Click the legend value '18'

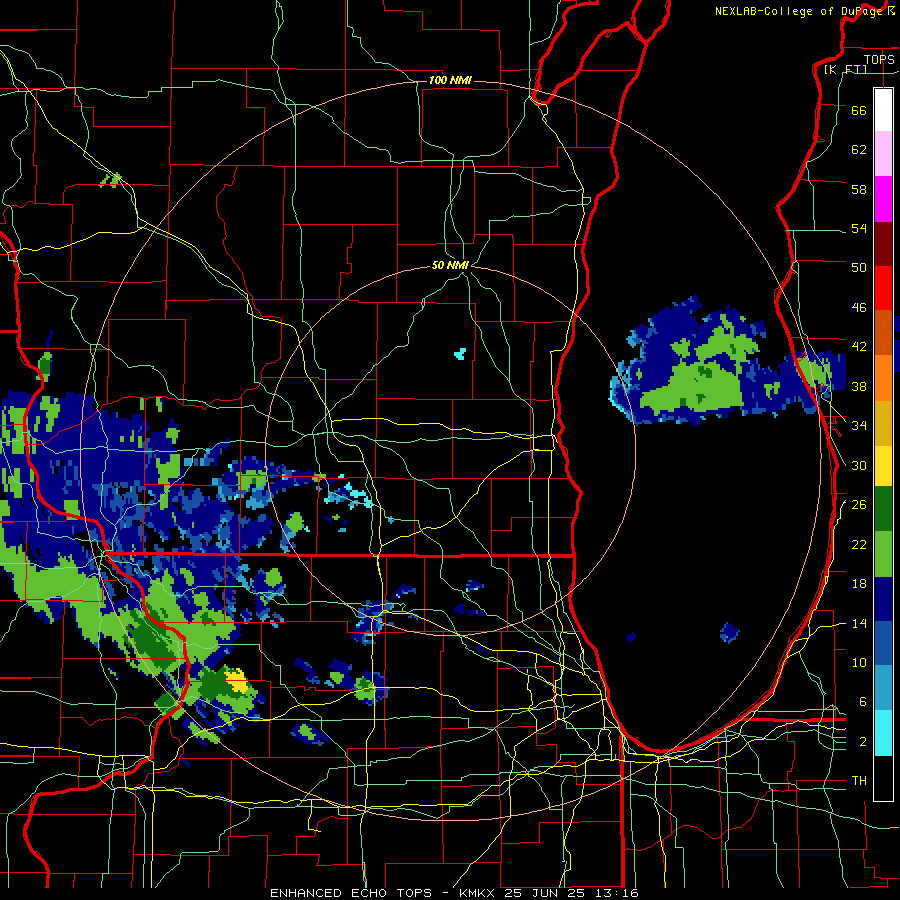(859, 584)
